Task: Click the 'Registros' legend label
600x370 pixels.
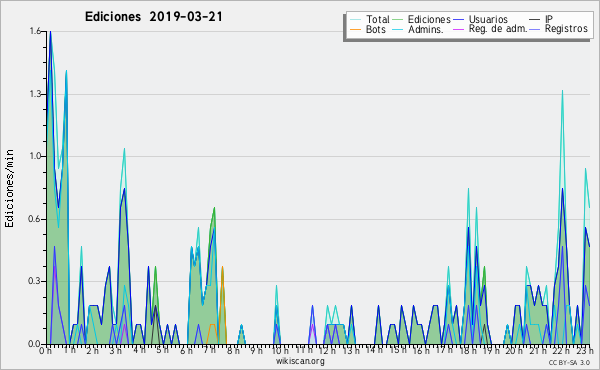Action: (566, 29)
